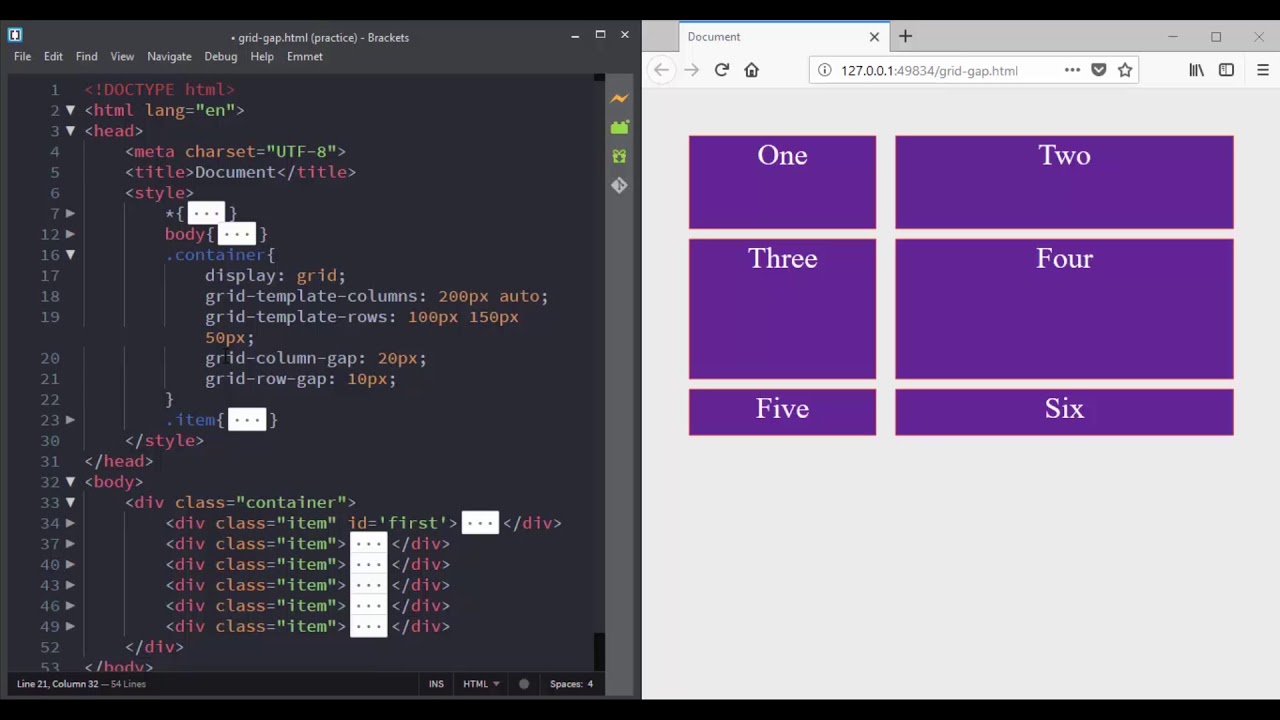The height and width of the screenshot is (720, 1280).
Task: Click the linting status circle indicator
Action: tap(523, 684)
